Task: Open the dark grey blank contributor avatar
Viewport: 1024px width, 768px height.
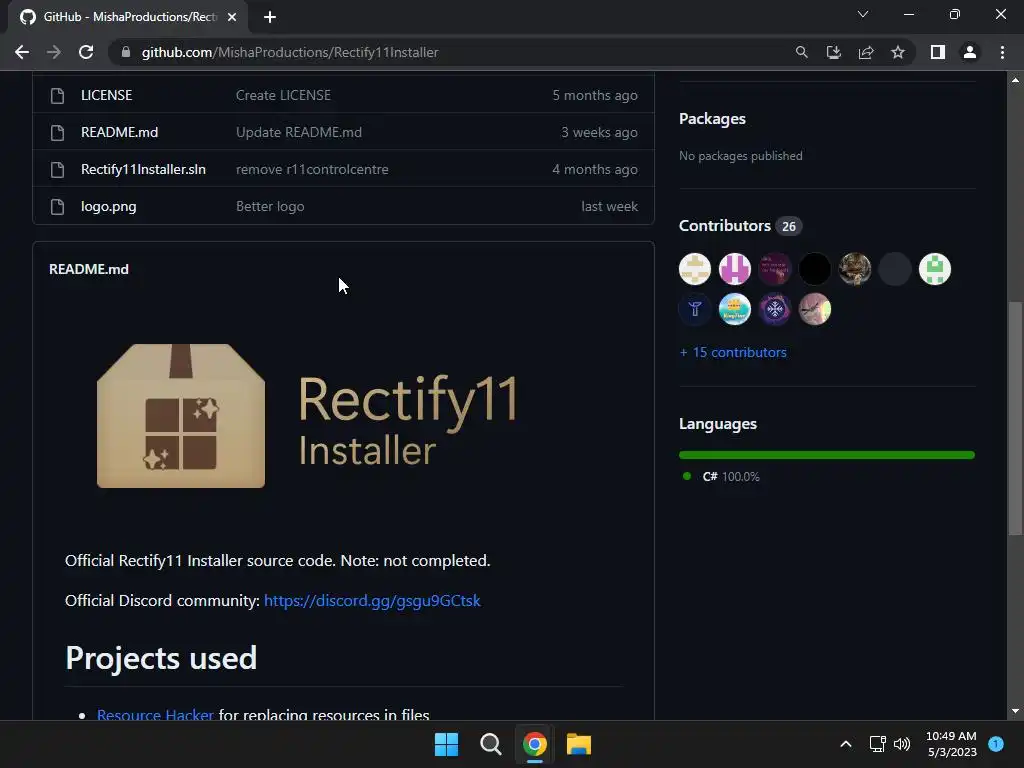Action: tap(895, 269)
